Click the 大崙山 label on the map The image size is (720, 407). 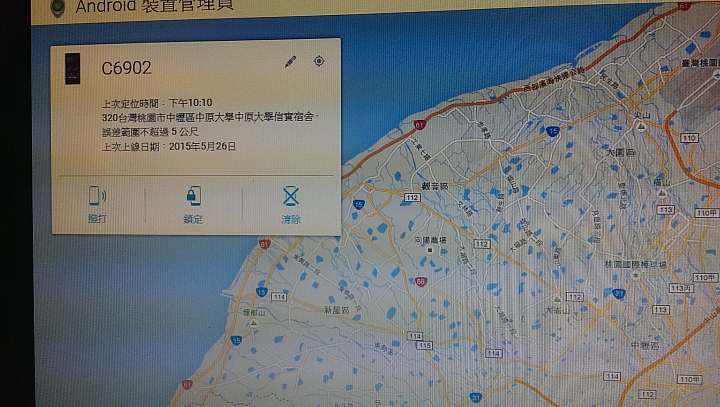point(557,311)
